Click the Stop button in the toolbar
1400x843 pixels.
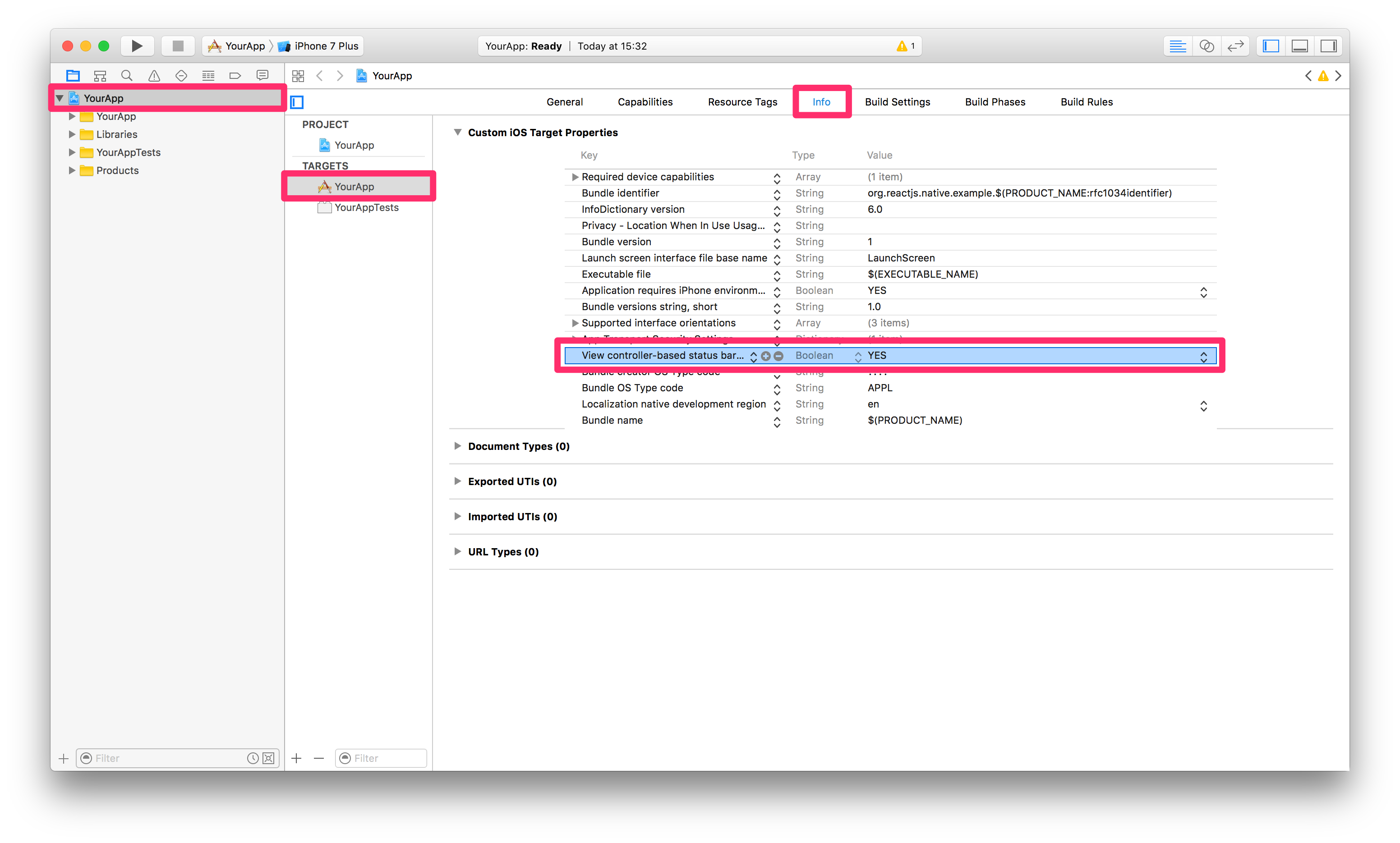(x=178, y=46)
